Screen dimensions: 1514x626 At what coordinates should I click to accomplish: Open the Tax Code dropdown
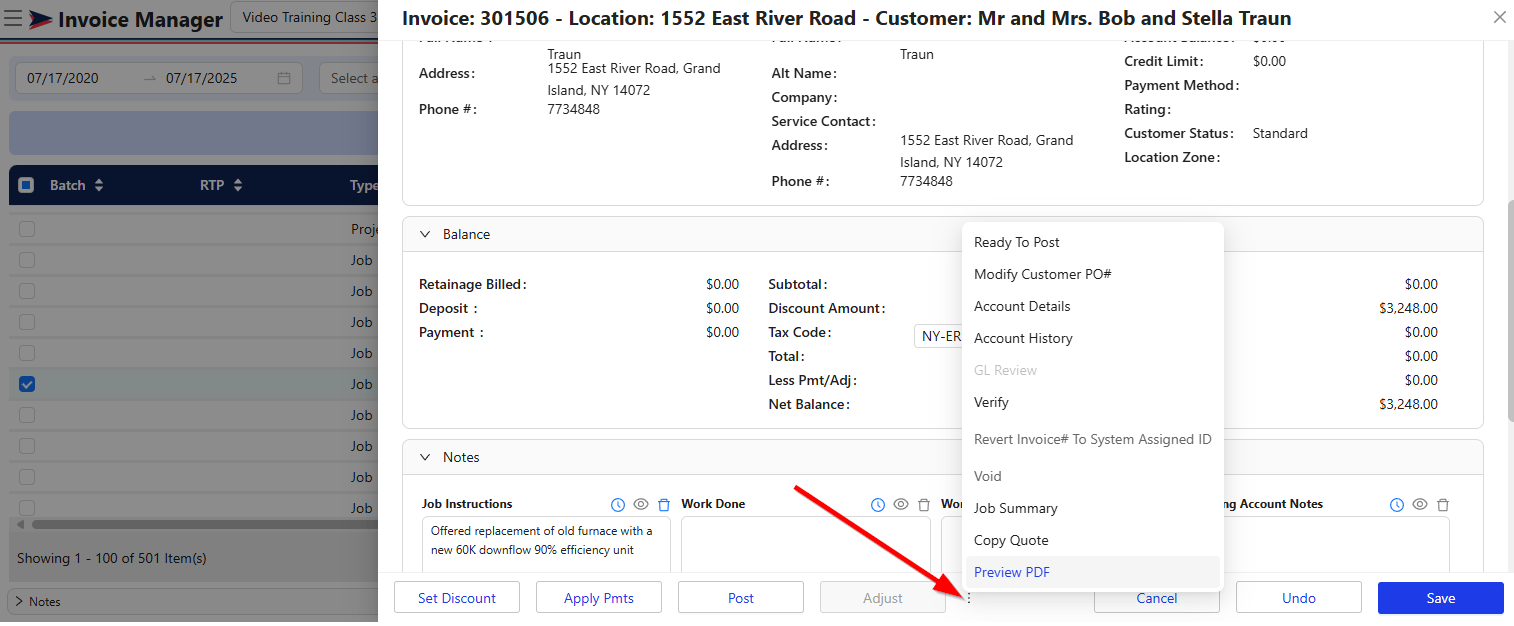[x=938, y=336]
